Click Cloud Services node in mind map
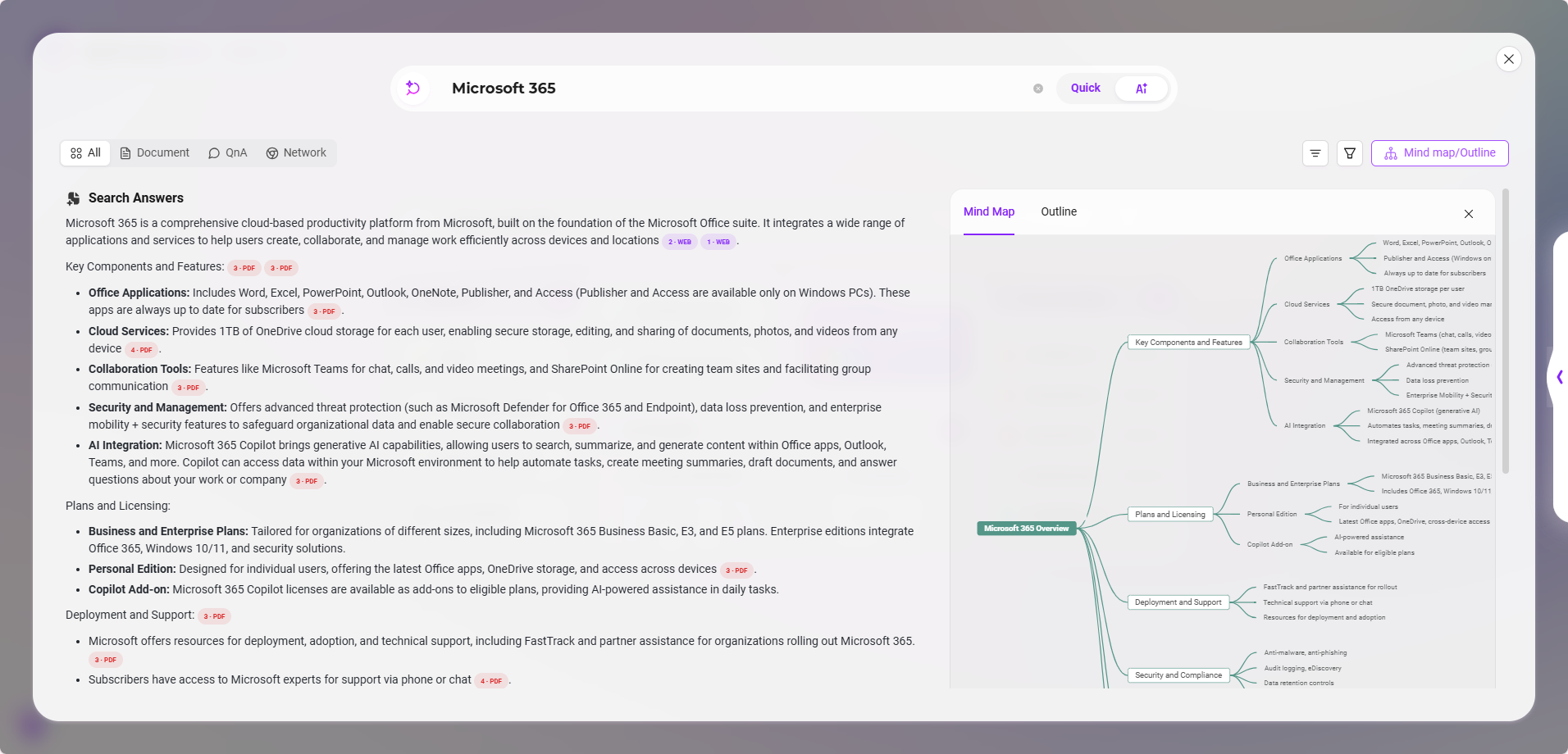The width and height of the screenshot is (1568, 754). click(x=1306, y=304)
